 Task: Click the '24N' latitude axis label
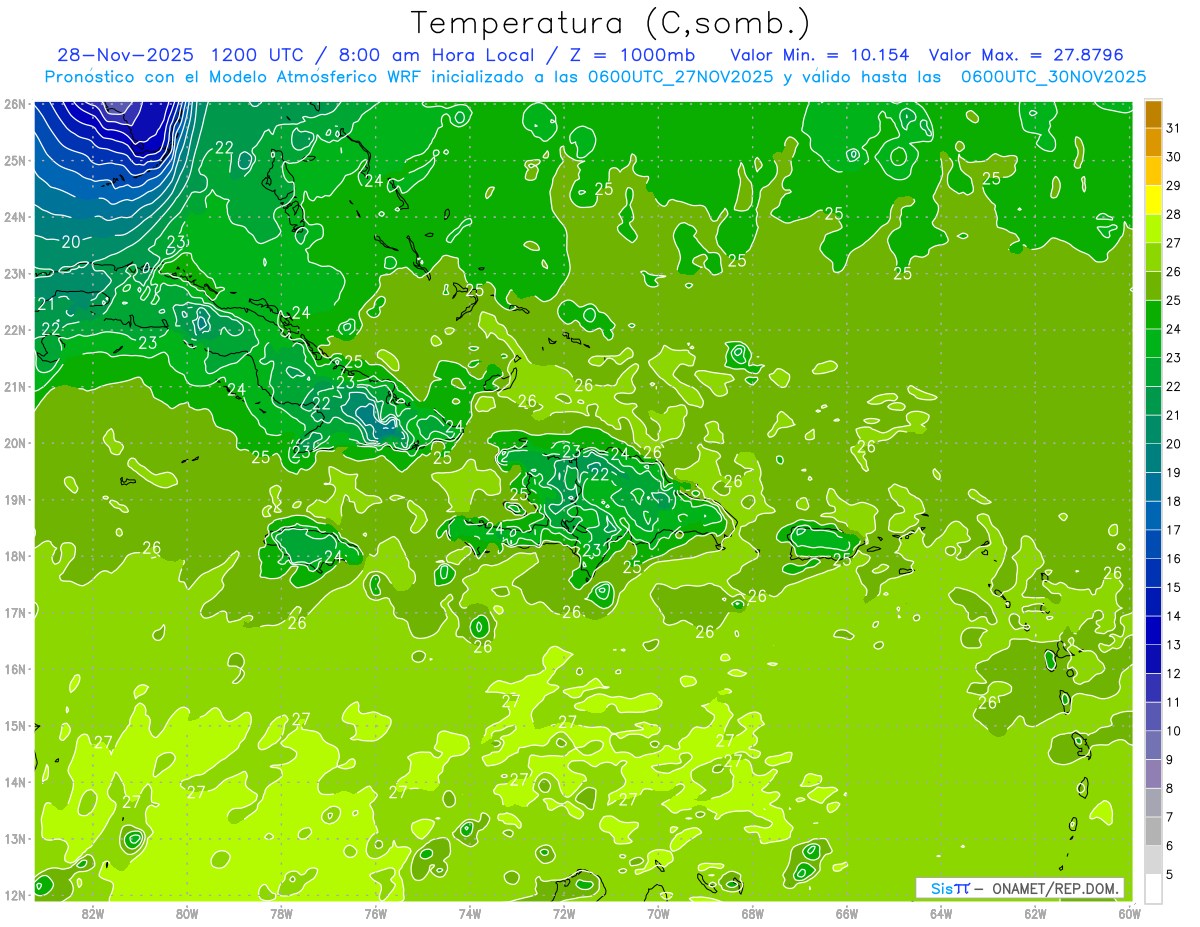[x=15, y=217]
